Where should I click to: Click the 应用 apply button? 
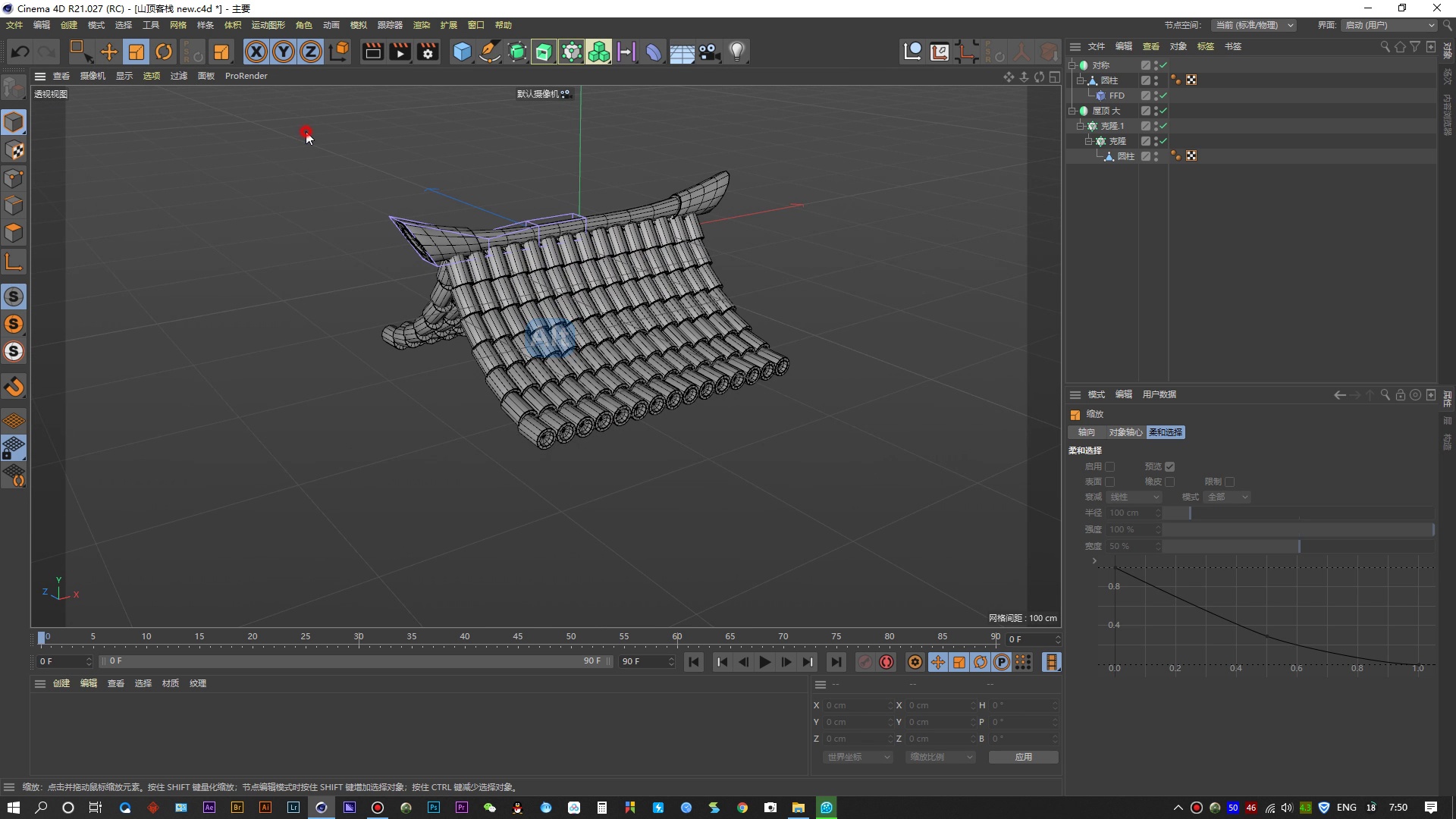coord(1023,757)
